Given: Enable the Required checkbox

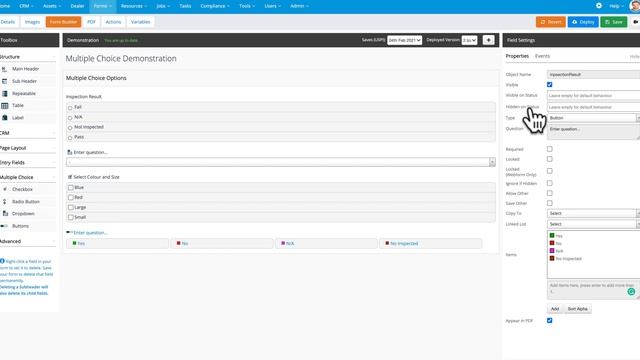Looking at the screenshot, I should [549, 149].
